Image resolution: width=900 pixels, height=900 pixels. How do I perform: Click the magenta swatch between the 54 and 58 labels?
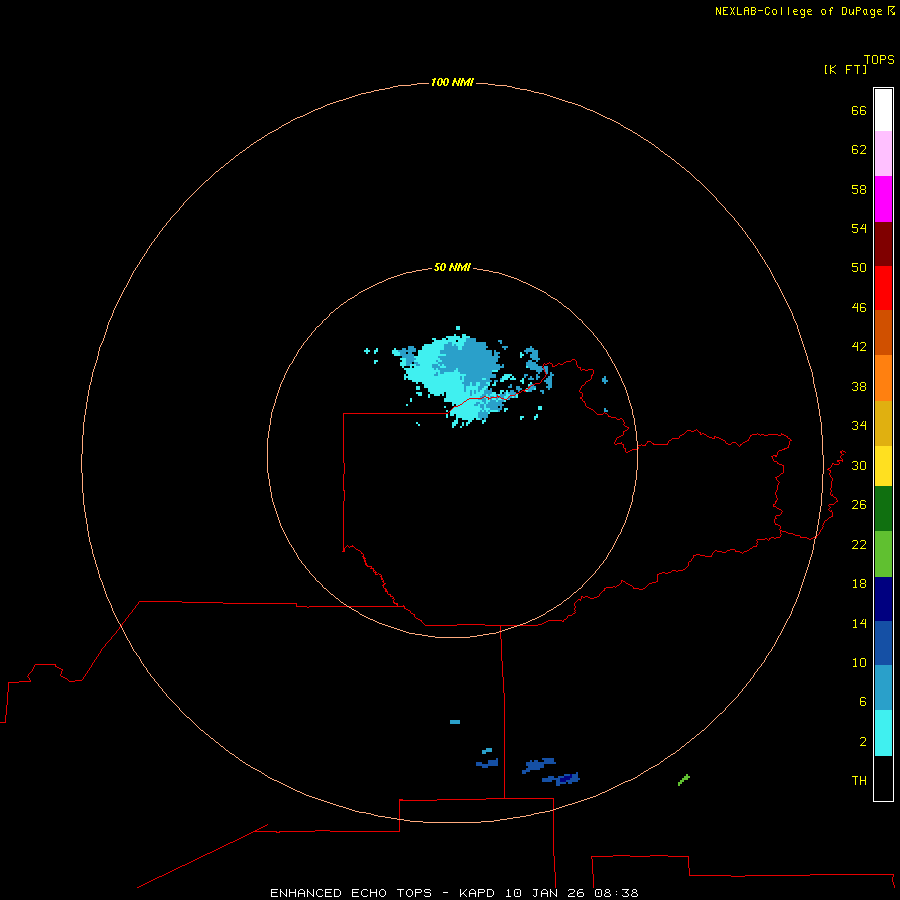click(883, 199)
